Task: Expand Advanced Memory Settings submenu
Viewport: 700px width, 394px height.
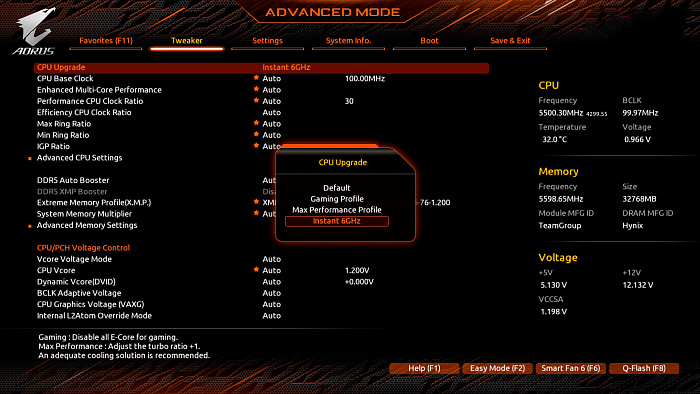Action: [x=87, y=225]
